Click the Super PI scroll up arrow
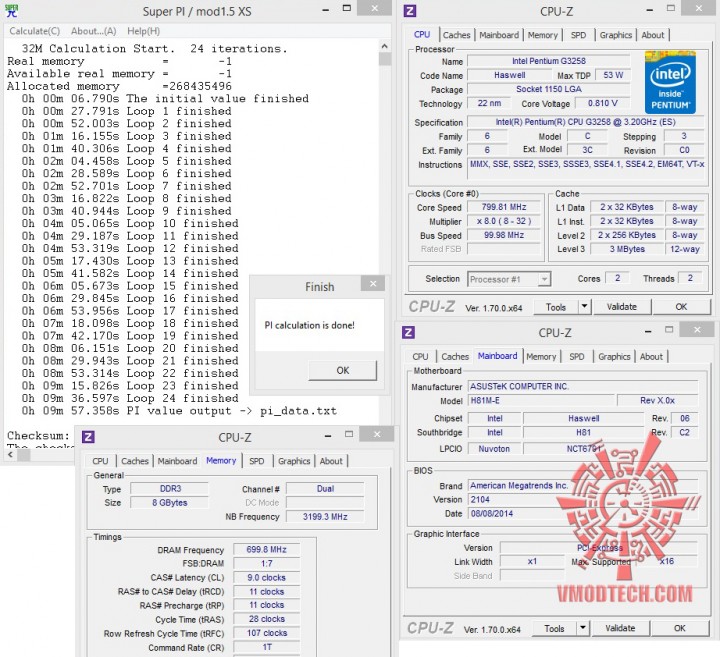Screen dimensions: 720x657 click(x=385, y=46)
